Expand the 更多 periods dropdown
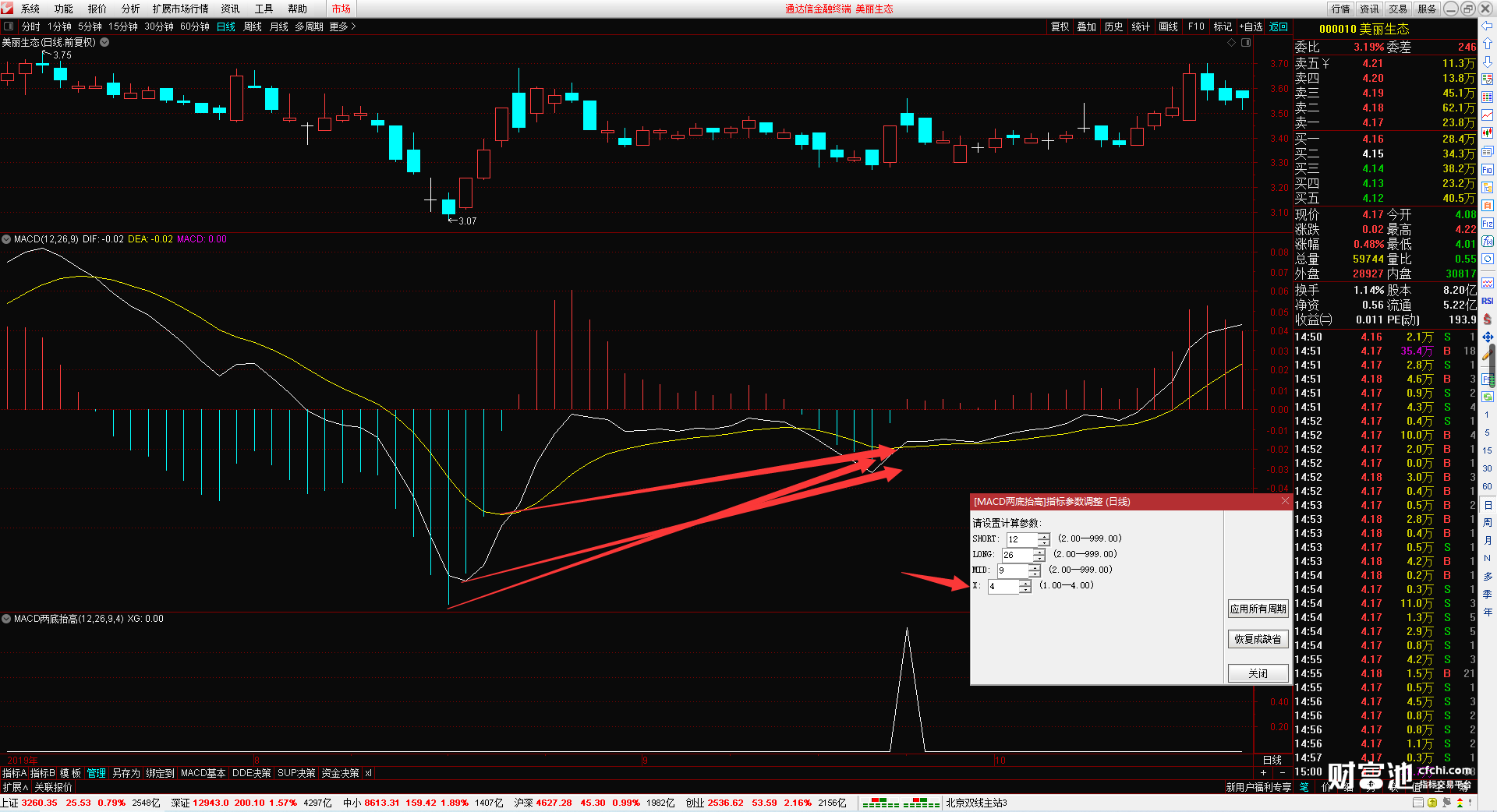 342,26
